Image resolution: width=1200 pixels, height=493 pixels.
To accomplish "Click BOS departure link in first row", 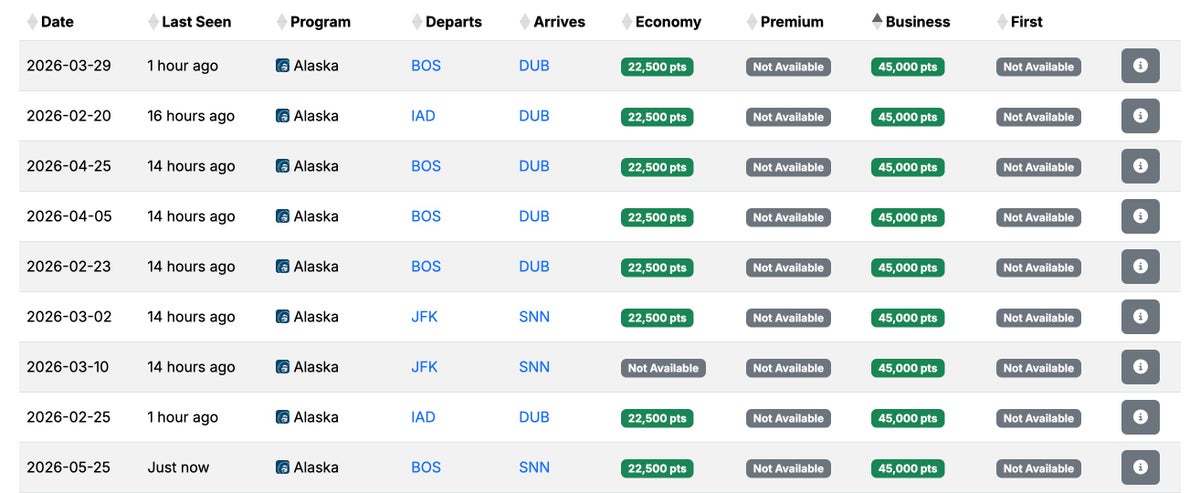I will click(426, 66).
